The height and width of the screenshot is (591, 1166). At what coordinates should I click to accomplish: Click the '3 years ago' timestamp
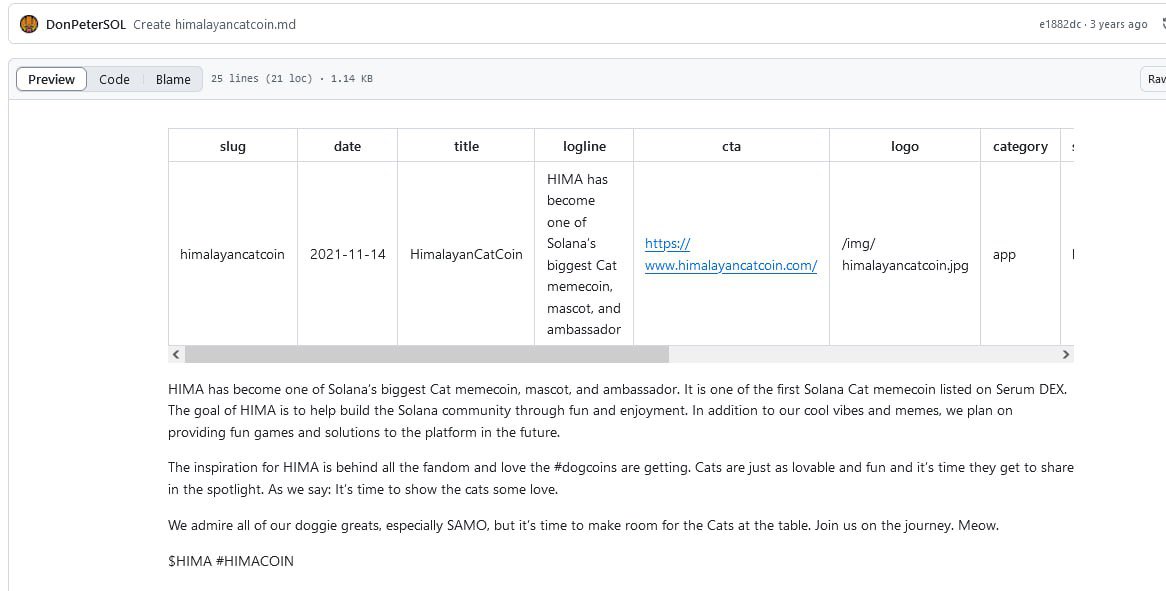[1118, 25]
